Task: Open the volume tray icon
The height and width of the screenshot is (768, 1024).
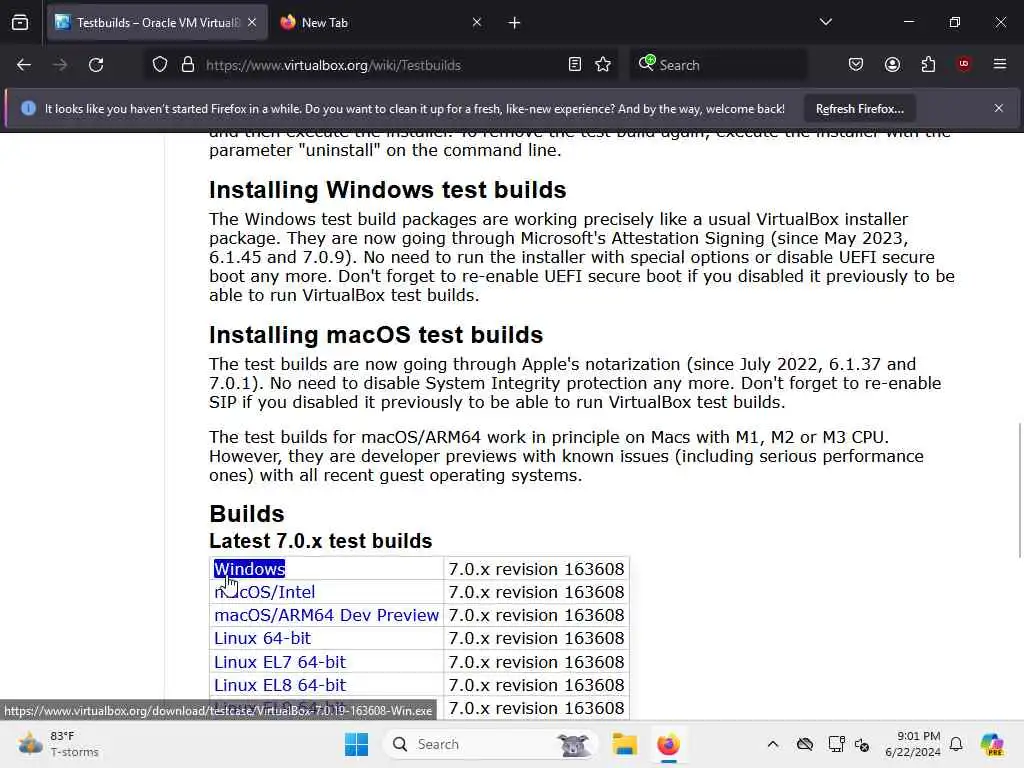Action: [x=862, y=744]
